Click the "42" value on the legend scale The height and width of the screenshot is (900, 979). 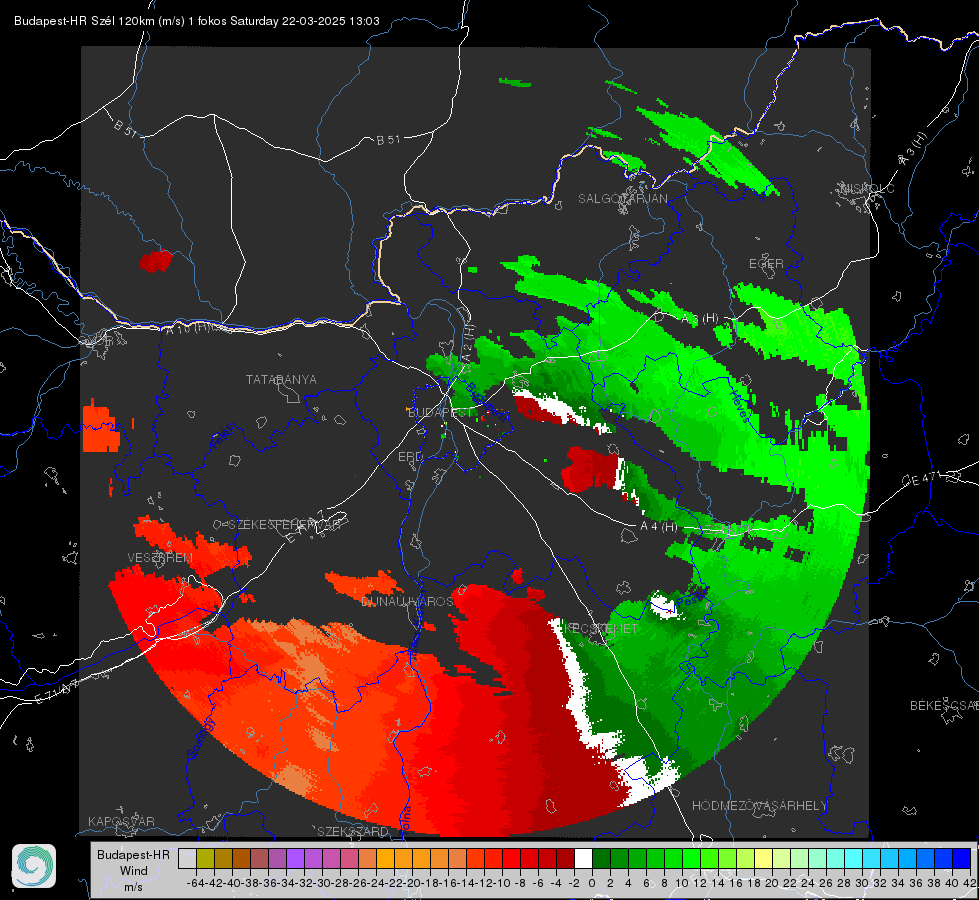pos(969,883)
